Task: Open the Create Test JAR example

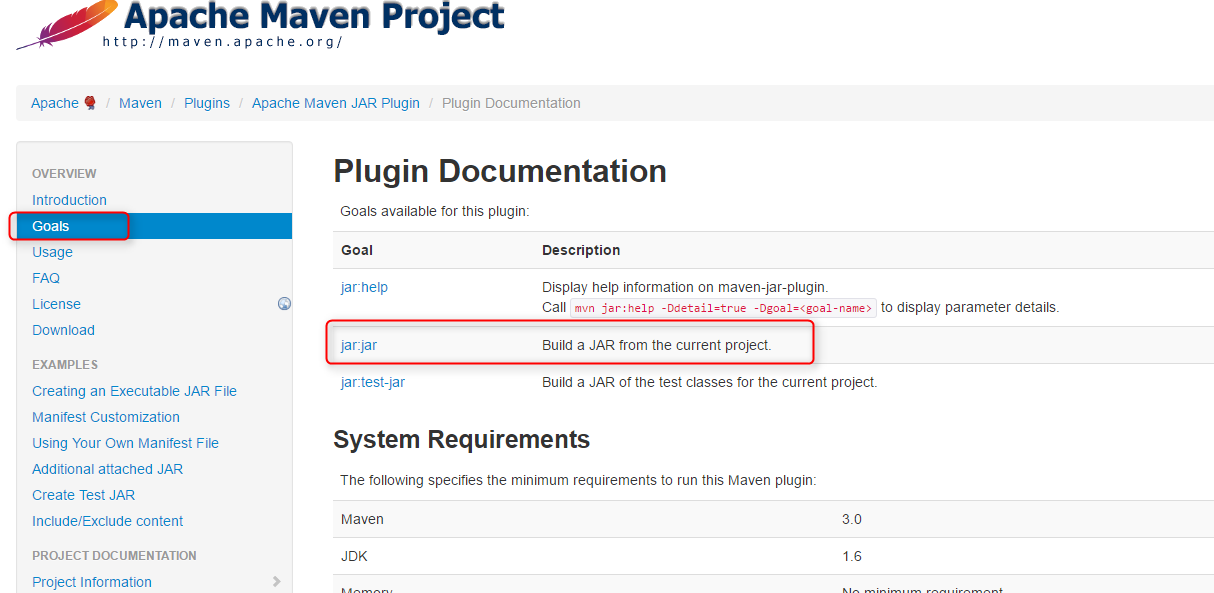Action: pos(83,495)
